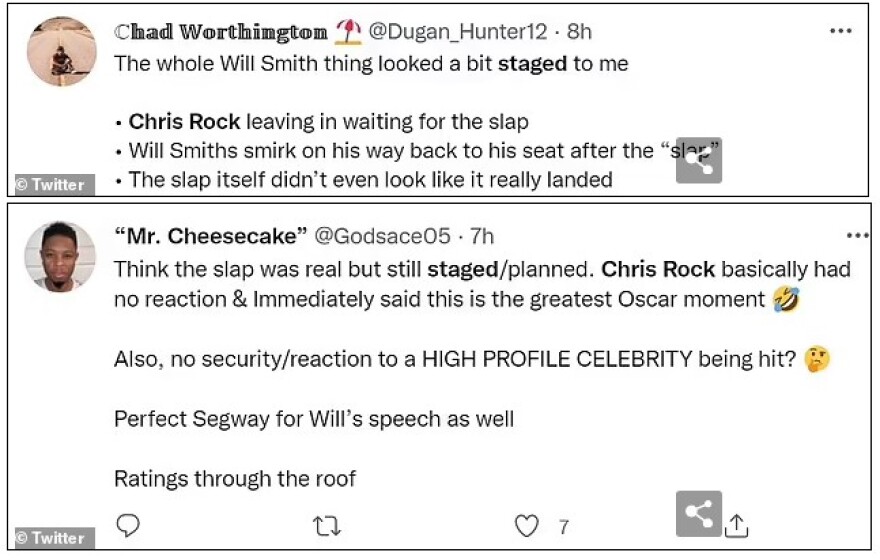The image size is (880, 560).
Task: Open the 7h timestamp link
Action: (x=482, y=237)
